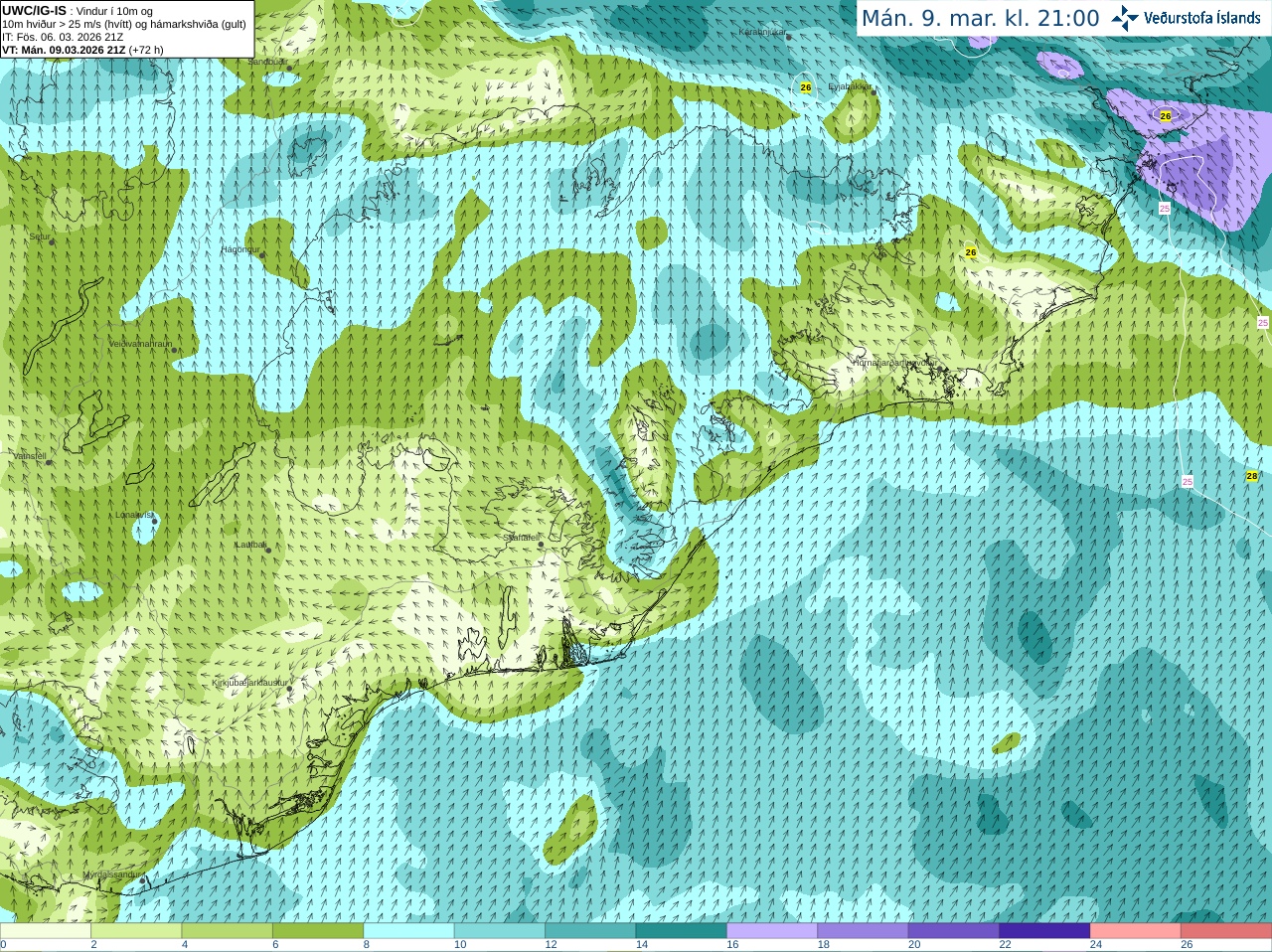Click the 25 contour label below the purple area
Viewport: 1272px width, 952px height.
tap(1165, 209)
